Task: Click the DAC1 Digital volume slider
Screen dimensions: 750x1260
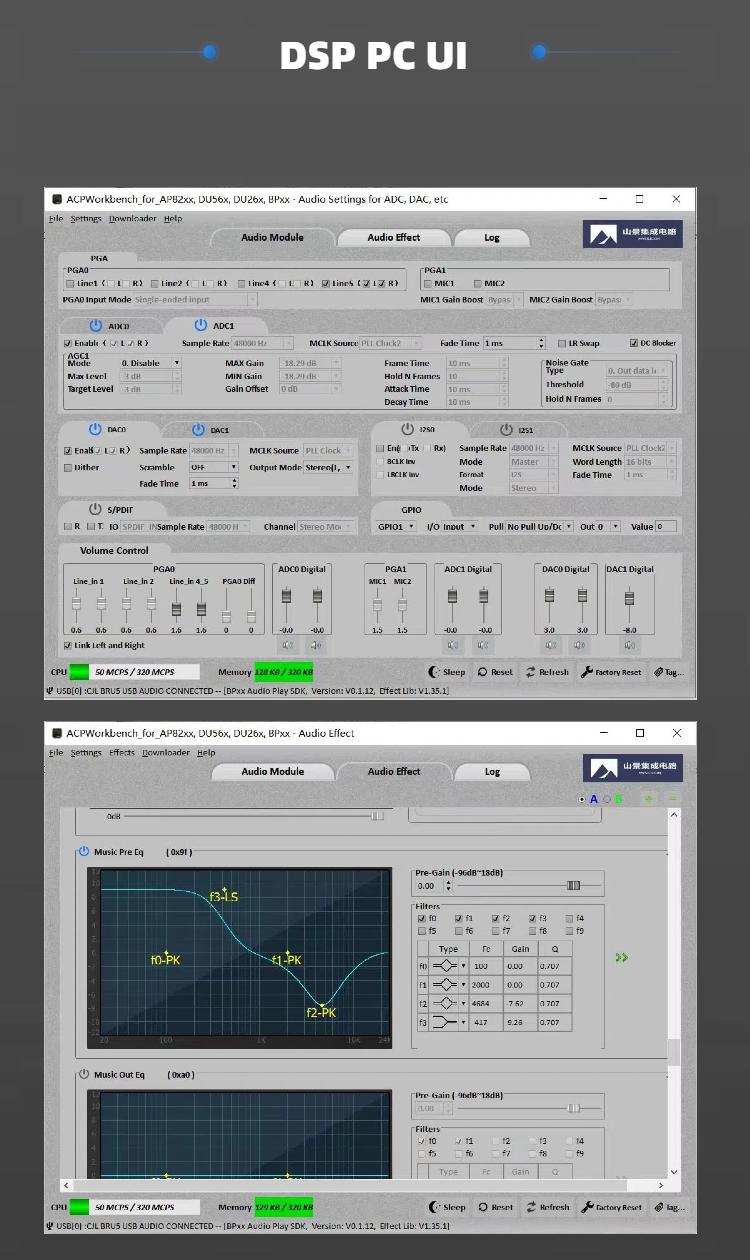Action: [x=628, y=598]
